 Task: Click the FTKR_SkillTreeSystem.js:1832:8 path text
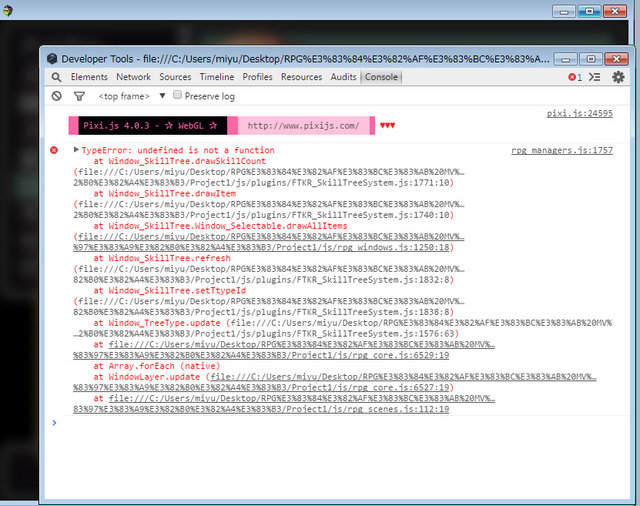(x=263, y=280)
